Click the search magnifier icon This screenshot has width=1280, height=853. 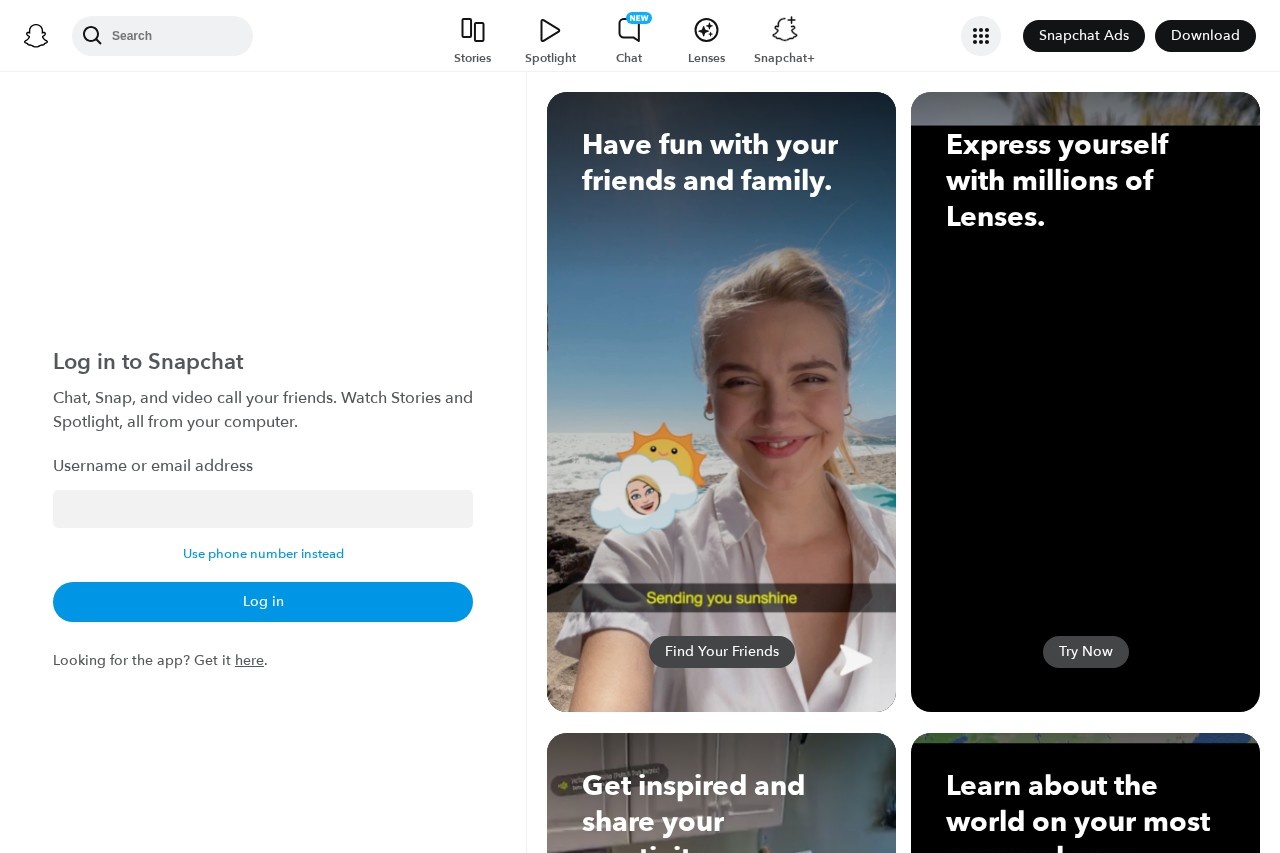click(92, 36)
